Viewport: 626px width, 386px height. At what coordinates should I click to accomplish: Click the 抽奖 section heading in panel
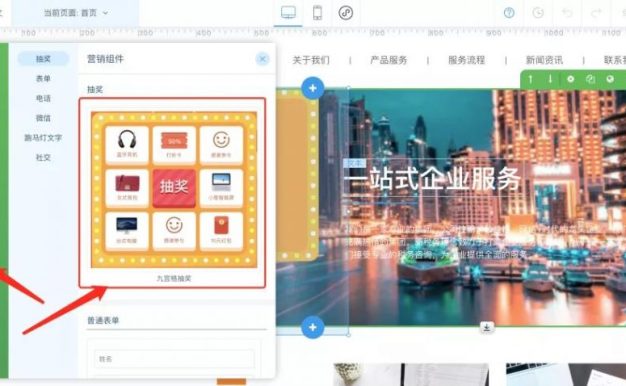95,89
